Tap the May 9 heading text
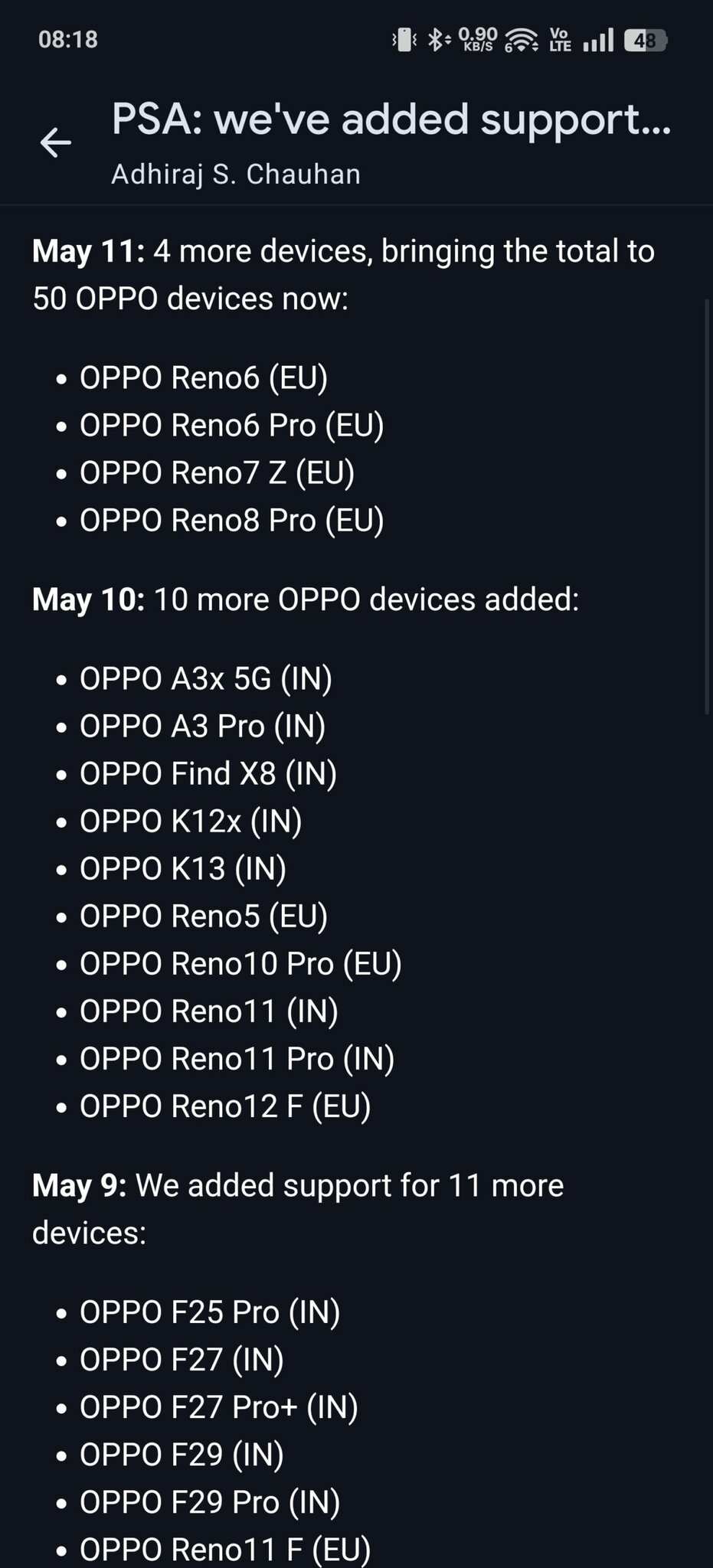The height and width of the screenshot is (1568, 713). (x=80, y=1185)
